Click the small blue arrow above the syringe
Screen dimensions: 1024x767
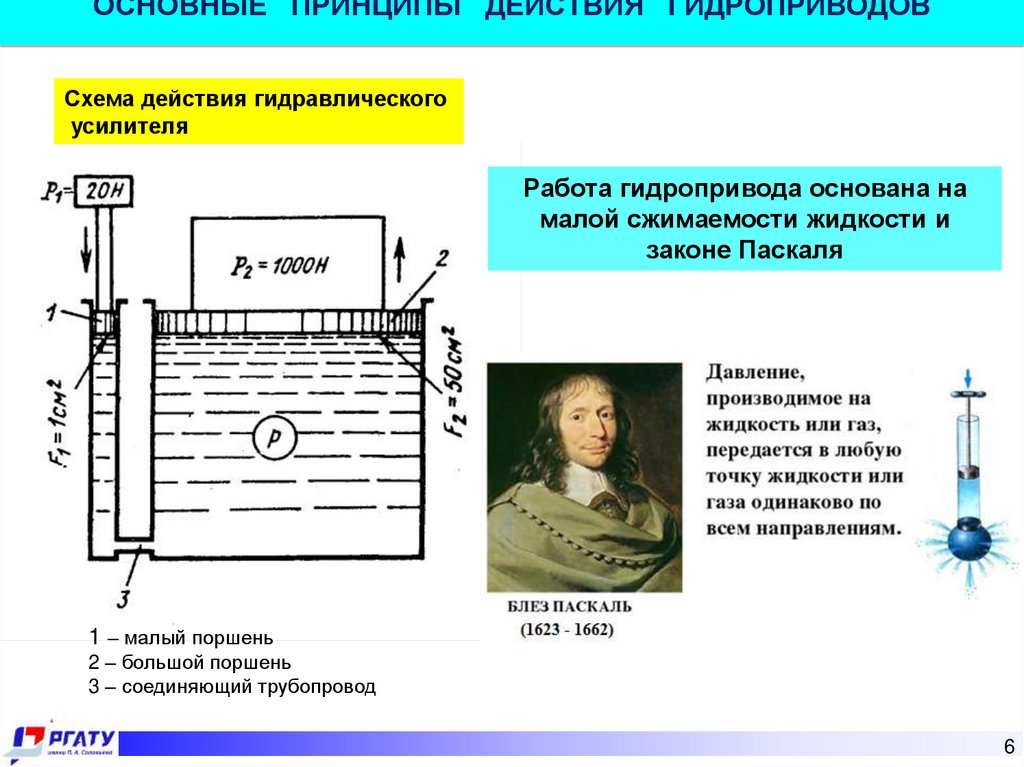[x=968, y=379]
